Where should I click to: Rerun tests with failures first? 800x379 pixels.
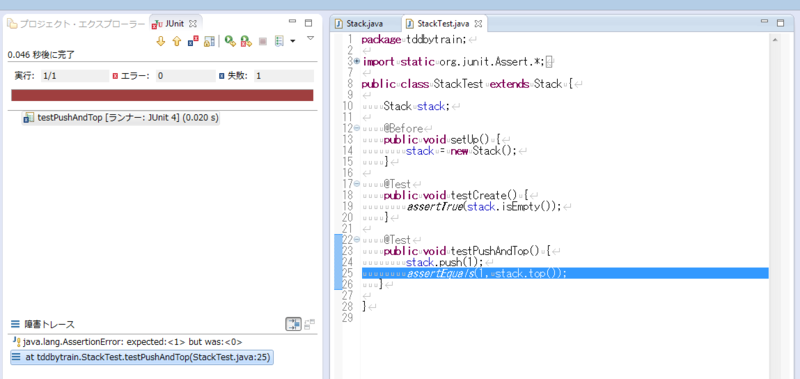(246, 42)
